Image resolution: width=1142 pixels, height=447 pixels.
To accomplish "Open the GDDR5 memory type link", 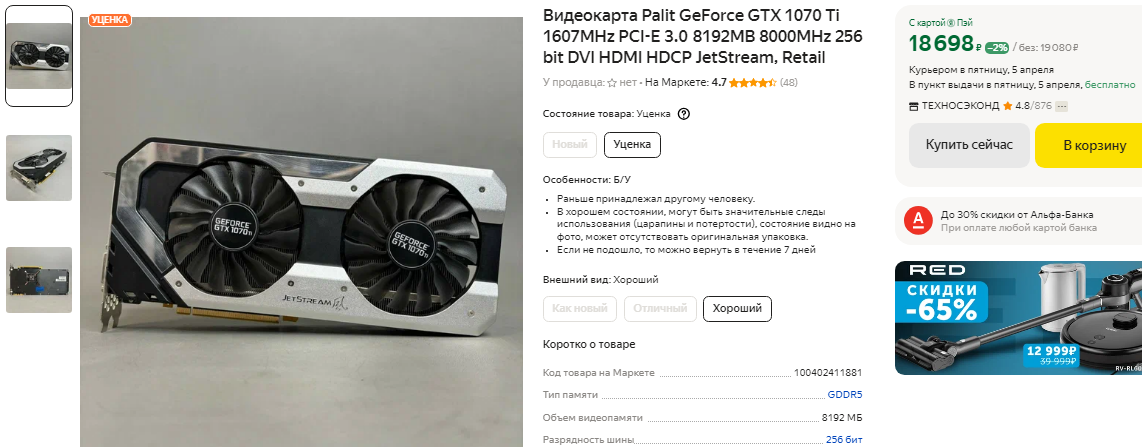I will pos(845,395).
